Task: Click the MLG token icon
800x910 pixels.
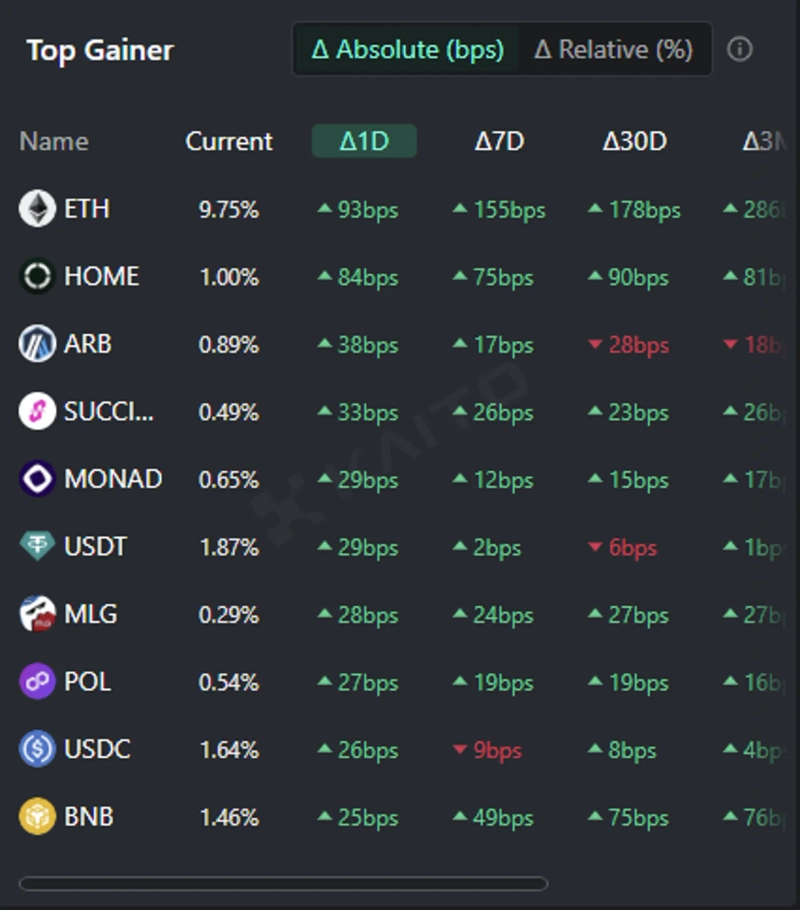Action: (37, 614)
